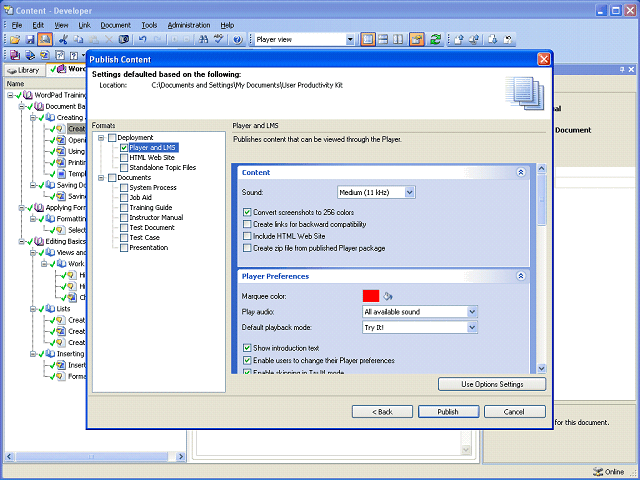Collapse the Player Preferences section chevron
This screenshot has width=640, height=480.
click(521, 276)
